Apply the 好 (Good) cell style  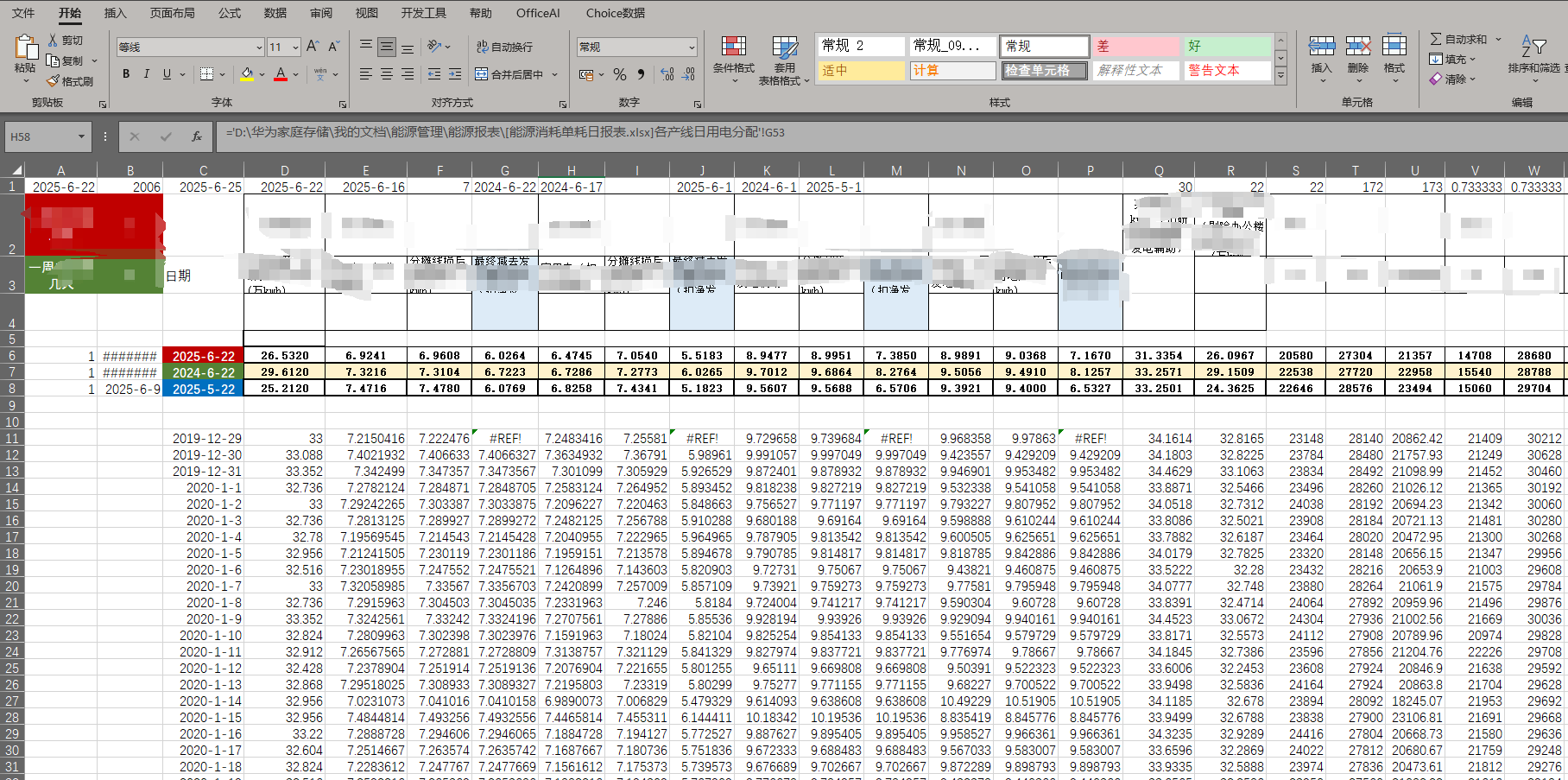click(x=1226, y=46)
